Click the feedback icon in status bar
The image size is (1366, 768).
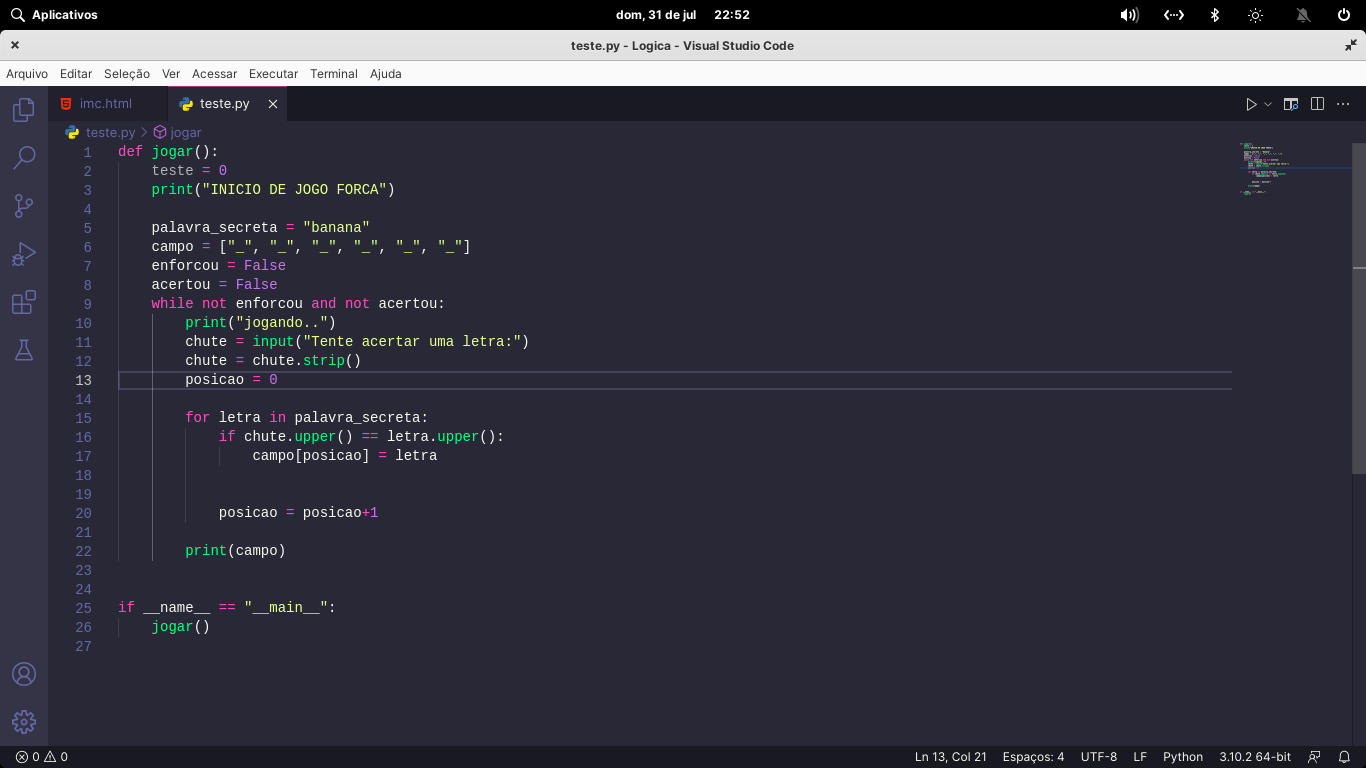click(1315, 757)
